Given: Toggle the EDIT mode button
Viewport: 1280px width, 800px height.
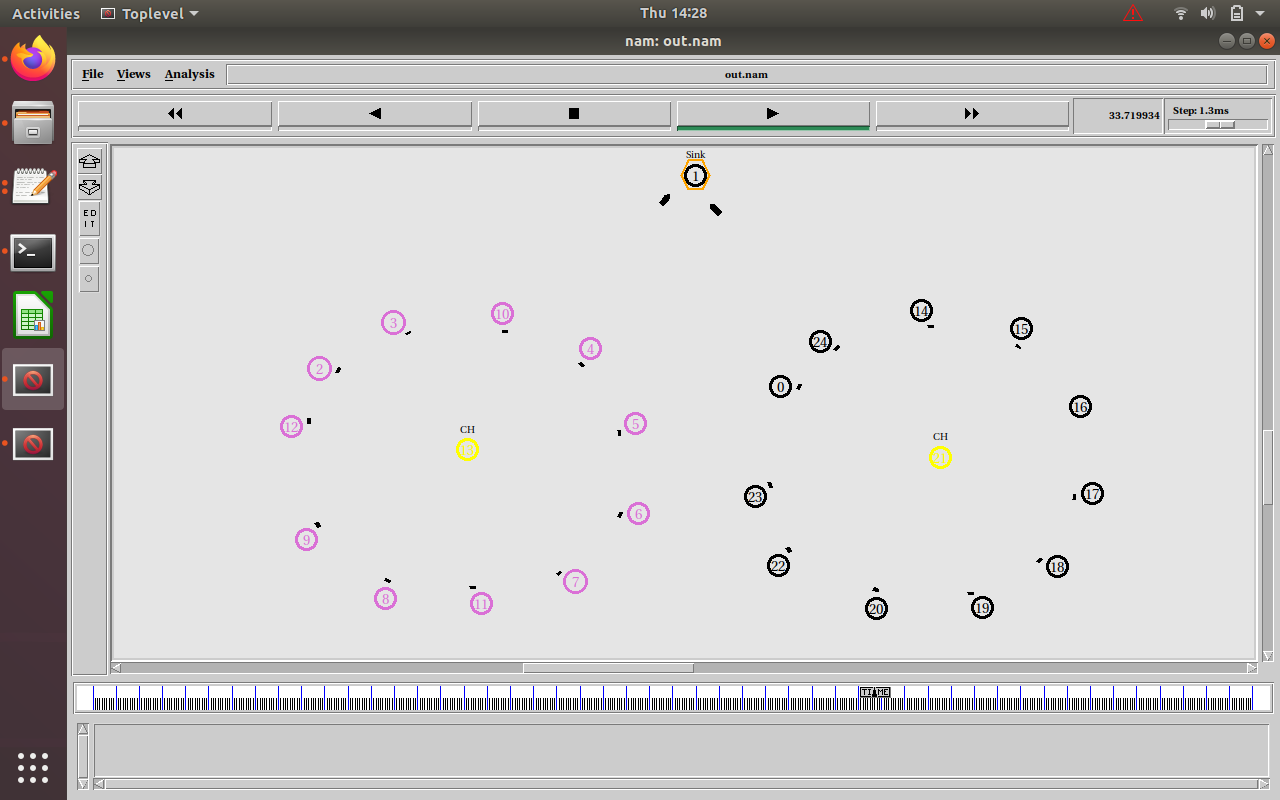Looking at the screenshot, I should 89,218.
